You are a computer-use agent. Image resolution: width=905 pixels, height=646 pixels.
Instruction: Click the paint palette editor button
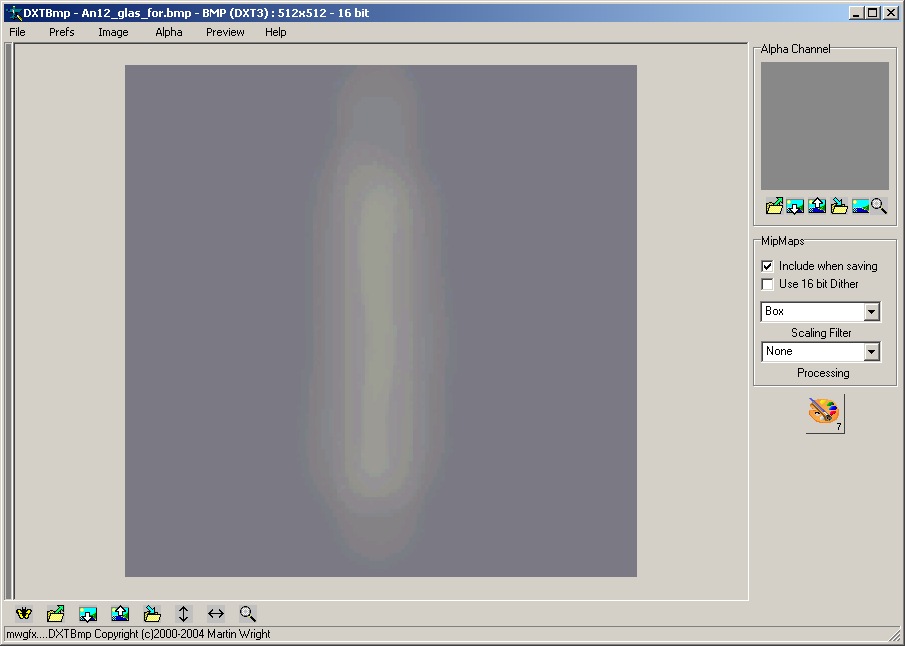(825, 413)
